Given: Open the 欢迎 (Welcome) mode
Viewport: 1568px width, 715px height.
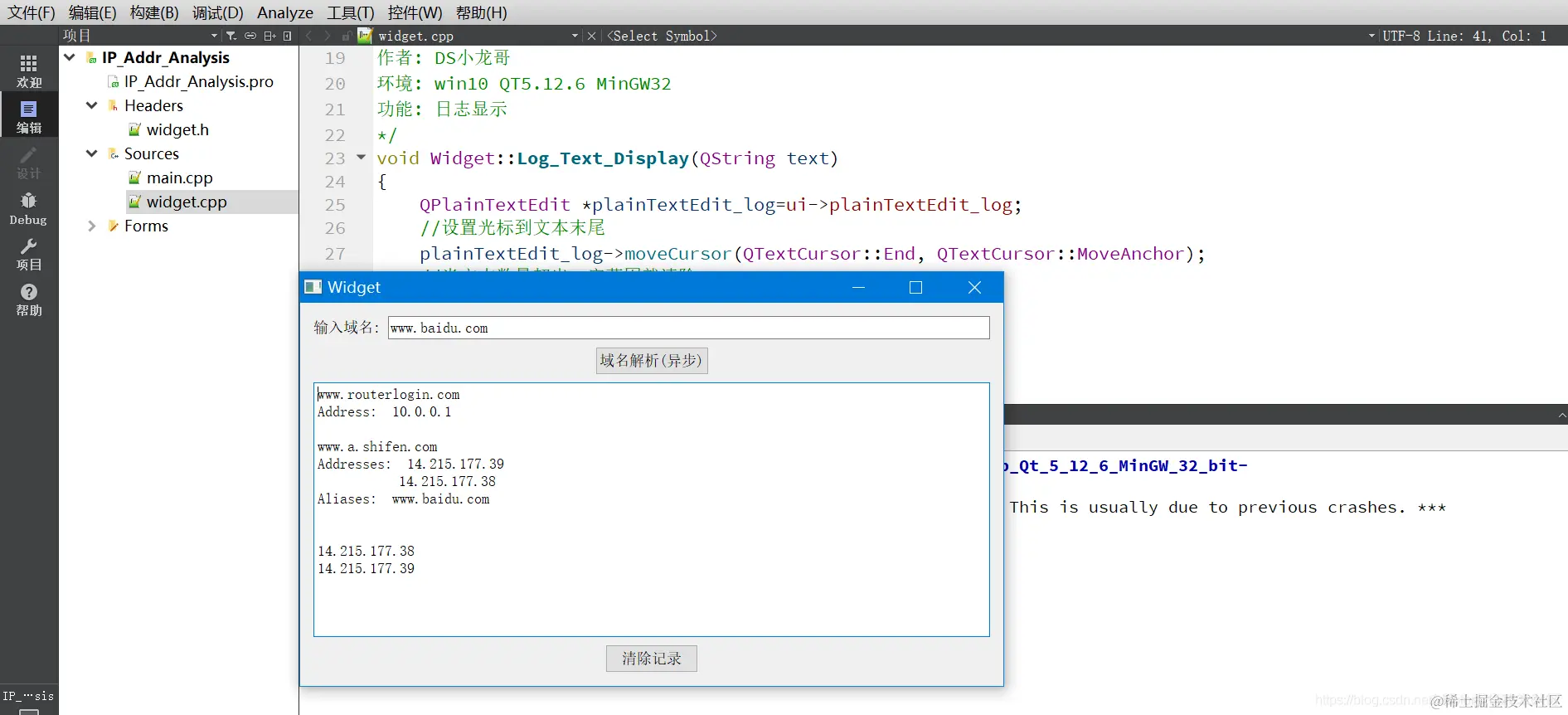Looking at the screenshot, I should [x=29, y=71].
